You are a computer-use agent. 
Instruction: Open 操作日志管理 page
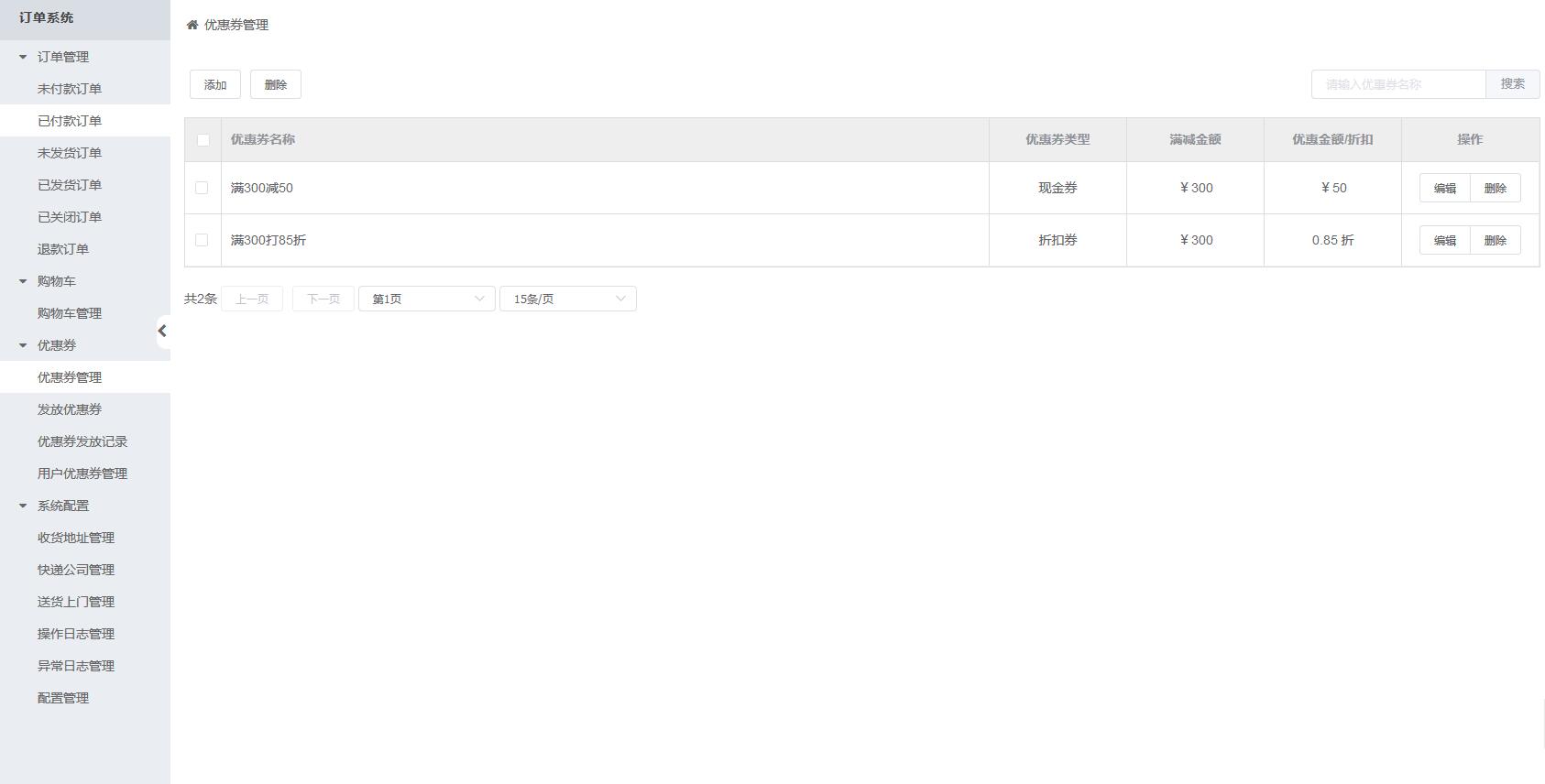85,634
